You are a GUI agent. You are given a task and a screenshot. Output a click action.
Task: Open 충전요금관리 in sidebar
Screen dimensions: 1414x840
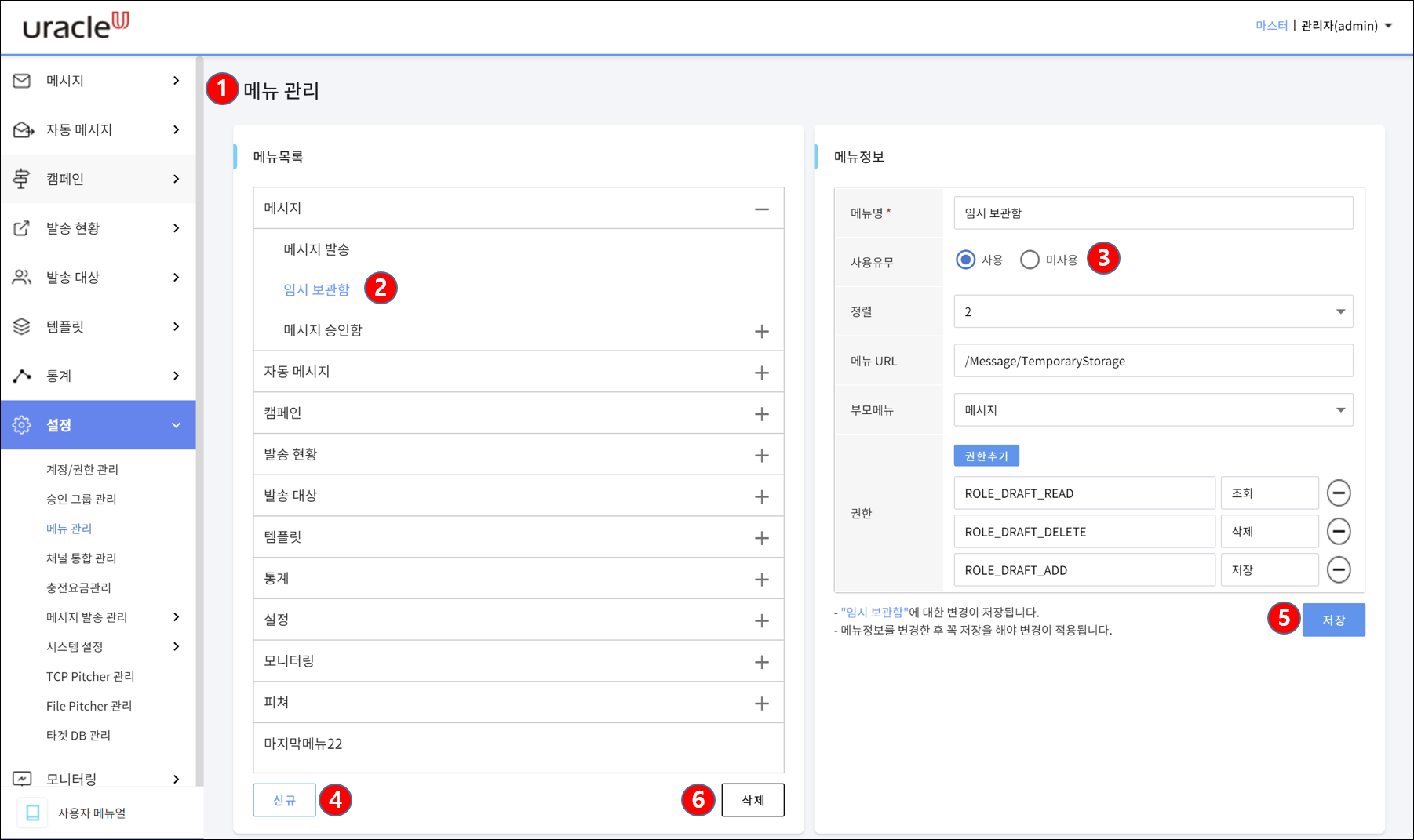78,587
